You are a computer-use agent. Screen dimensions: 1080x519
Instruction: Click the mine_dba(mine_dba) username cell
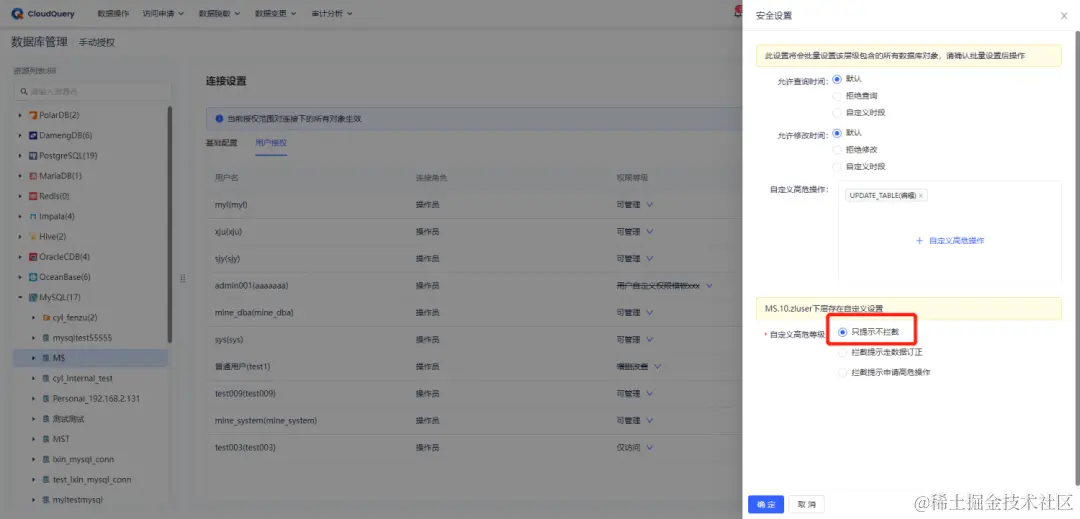click(254, 313)
